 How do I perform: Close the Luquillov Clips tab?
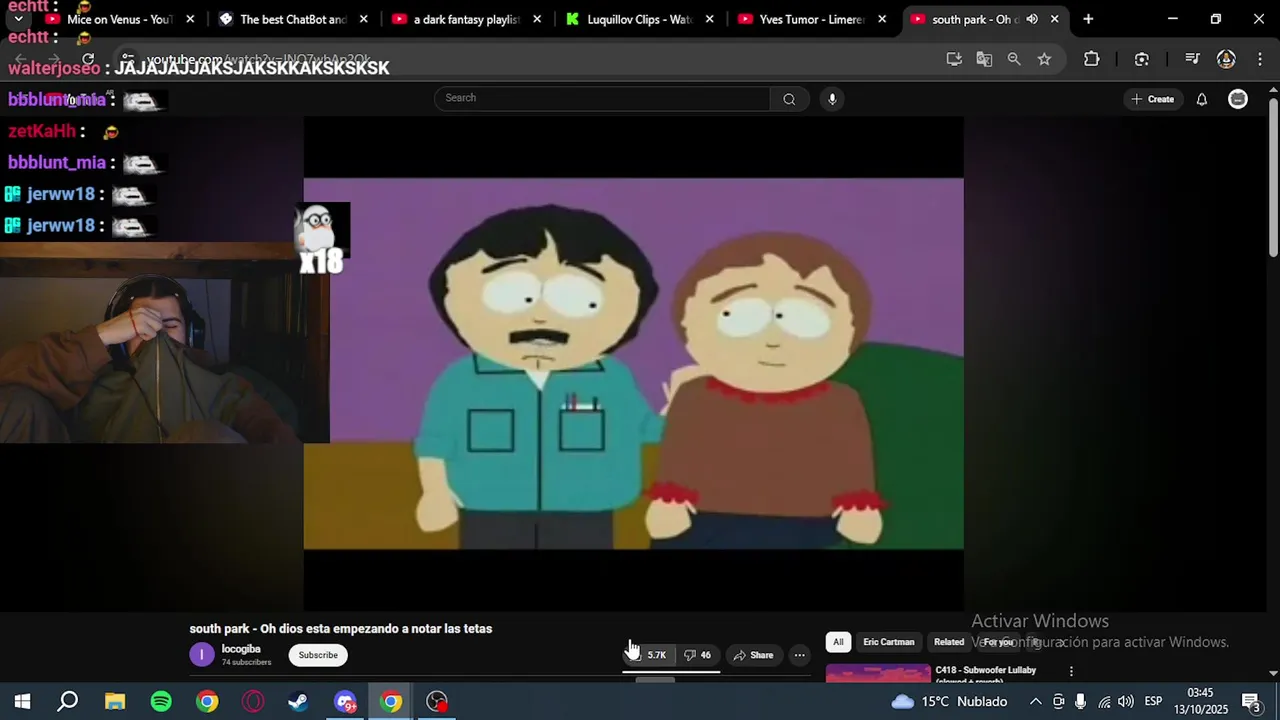tap(709, 19)
